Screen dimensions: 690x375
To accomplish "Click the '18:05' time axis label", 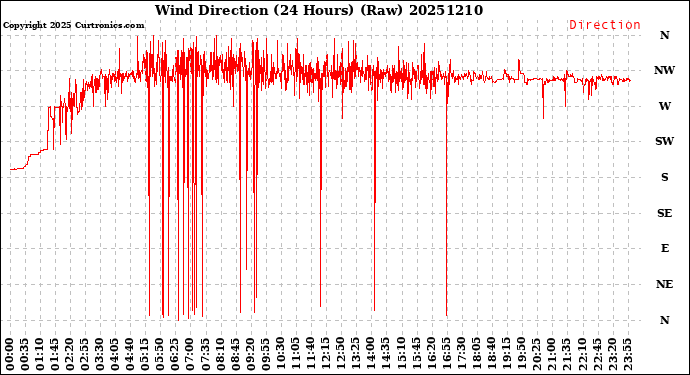I will pyautogui.click(x=477, y=354).
